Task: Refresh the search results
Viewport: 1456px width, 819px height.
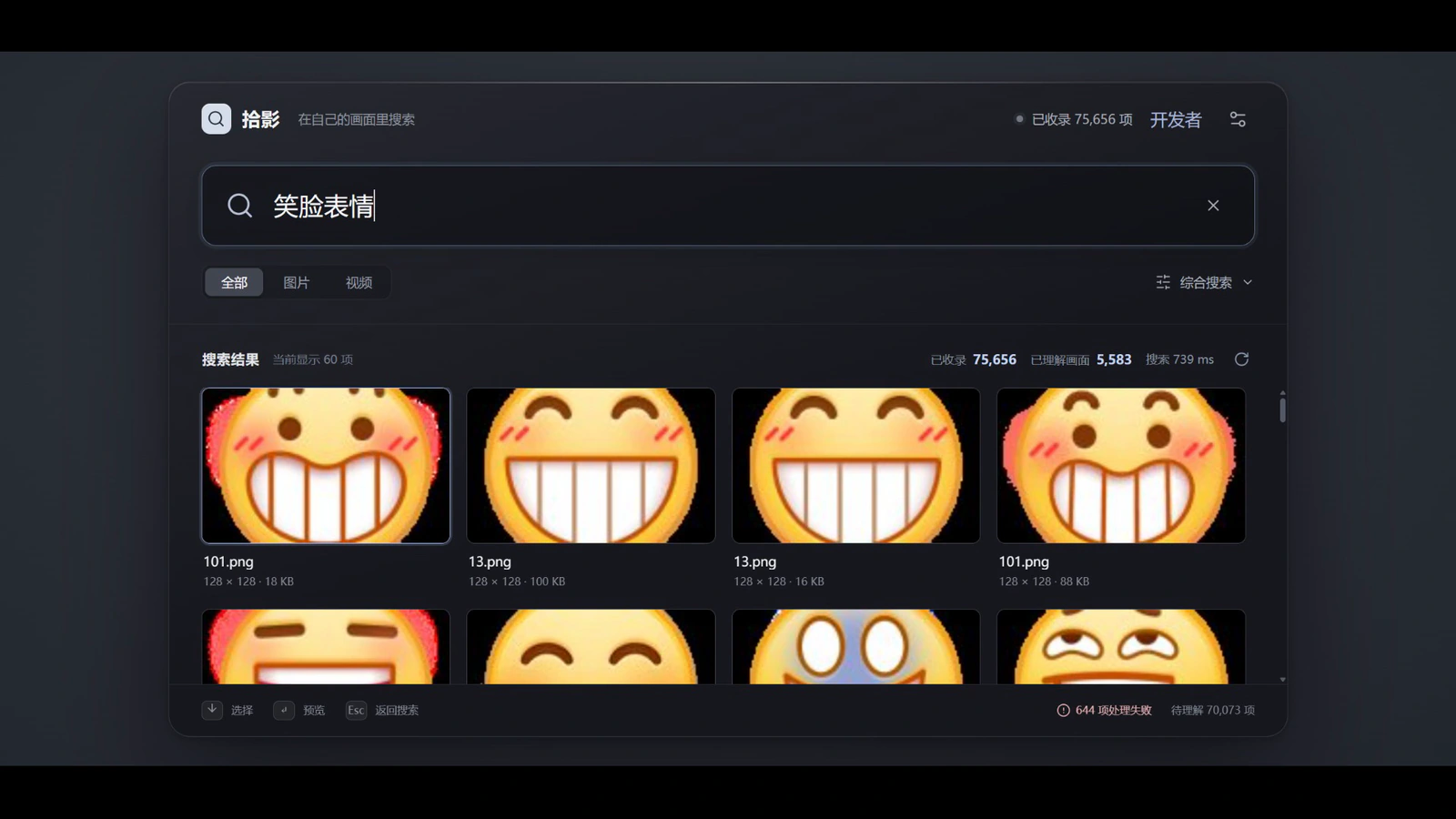Action: pyautogui.click(x=1241, y=359)
